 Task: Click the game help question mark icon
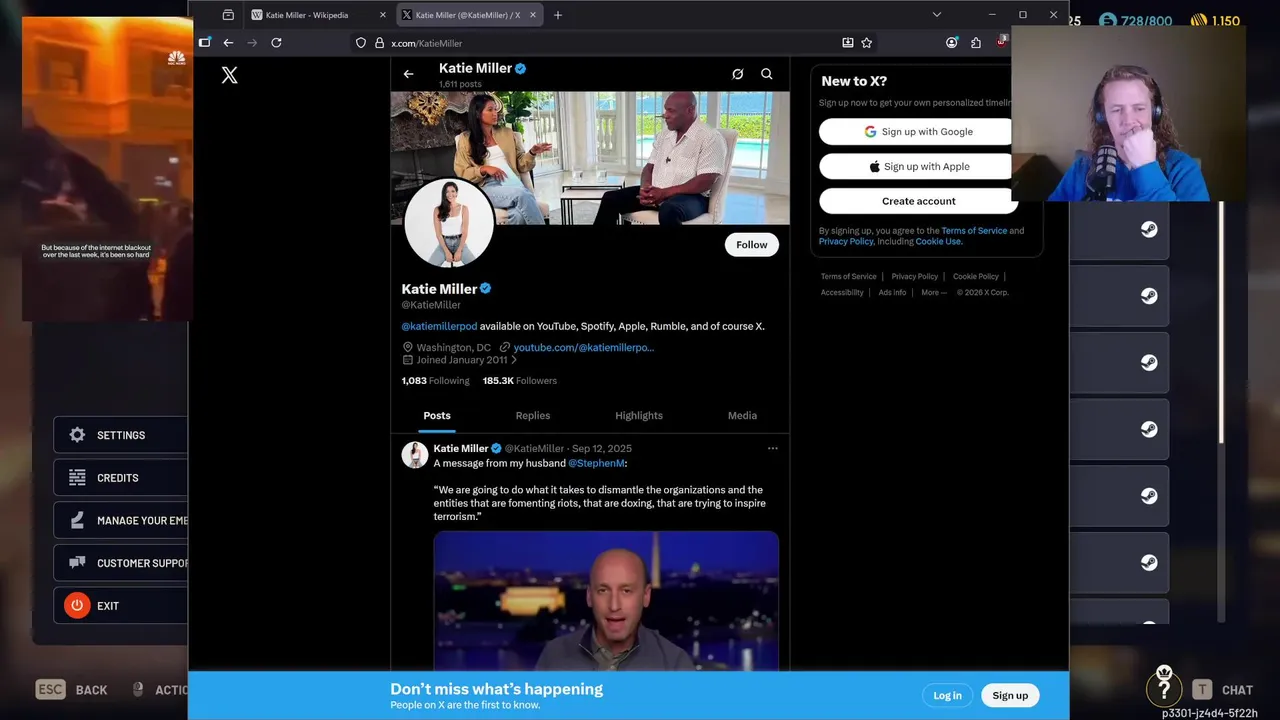pos(1164,690)
